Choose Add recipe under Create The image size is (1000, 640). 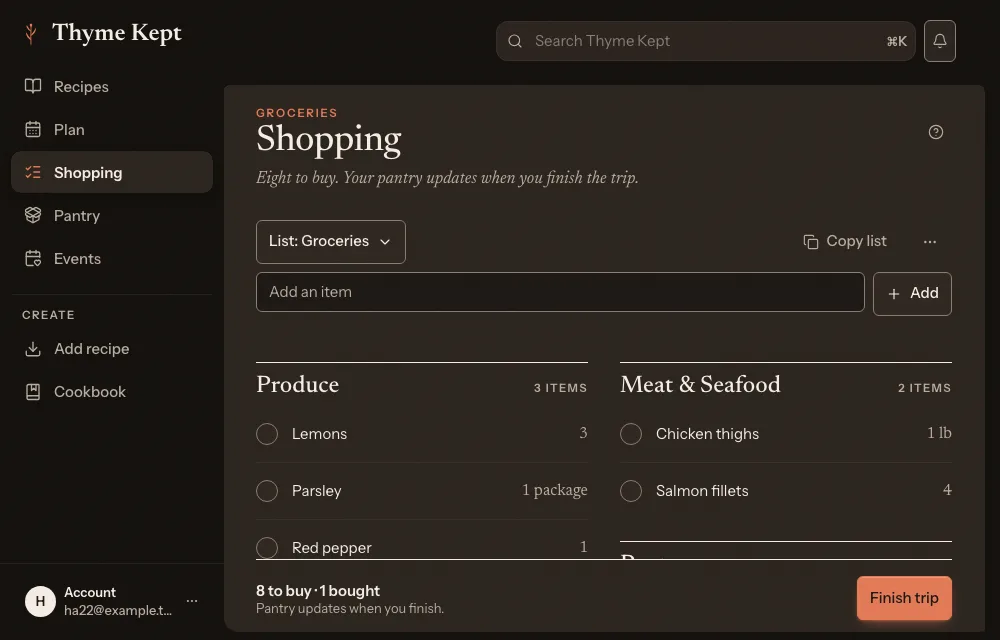pyautogui.click(x=112, y=349)
